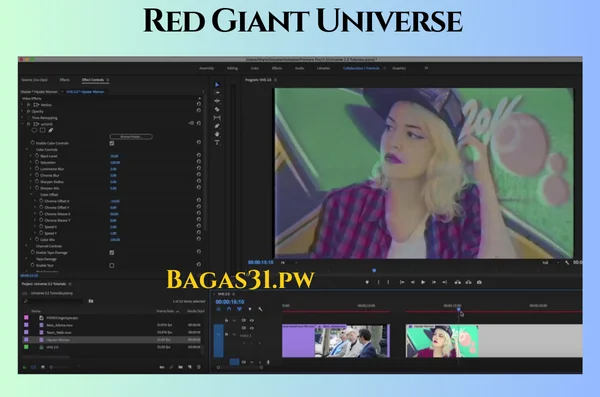The height and width of the screenshot is (397, 600).
Task: Play the Program monitor video
Action: coord(423,282)
